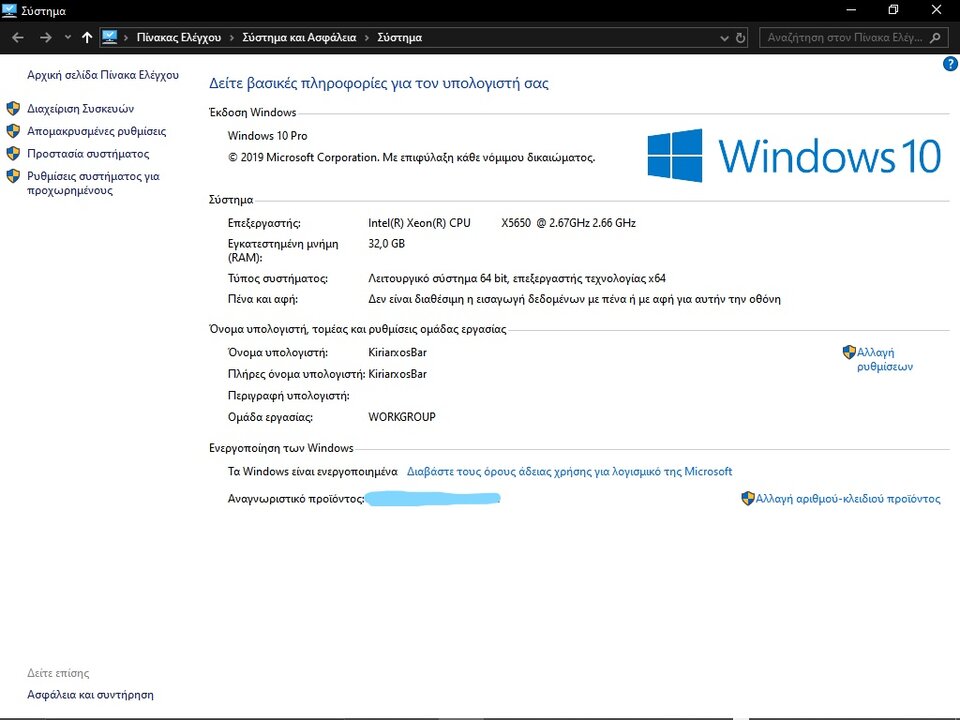
Task: Click full computer name value after Πλήρες όνομα υπολογιστή:
Action: (x=397, y=374)
